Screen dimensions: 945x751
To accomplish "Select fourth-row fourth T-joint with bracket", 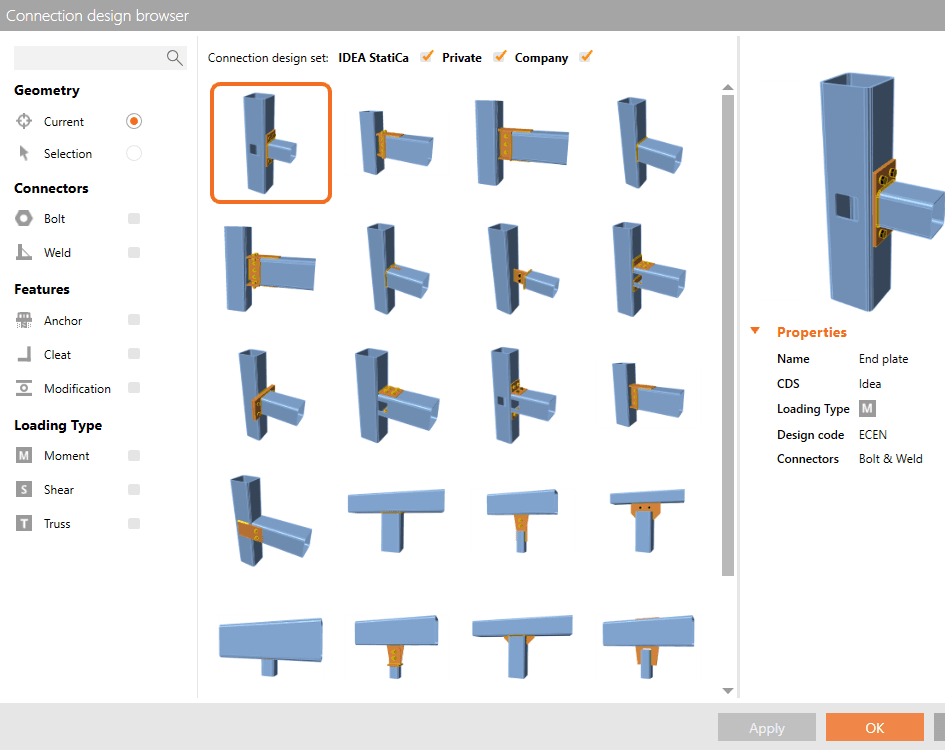I will pyautogui.click(x=647, y=521).
